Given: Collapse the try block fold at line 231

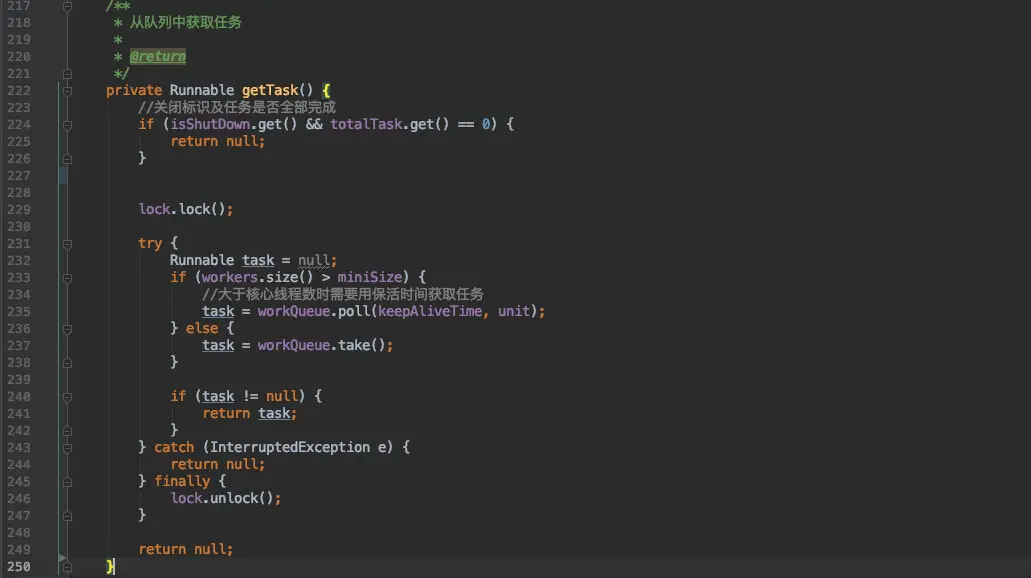Looking at the screenshot, I should click(x=67, y=244).
